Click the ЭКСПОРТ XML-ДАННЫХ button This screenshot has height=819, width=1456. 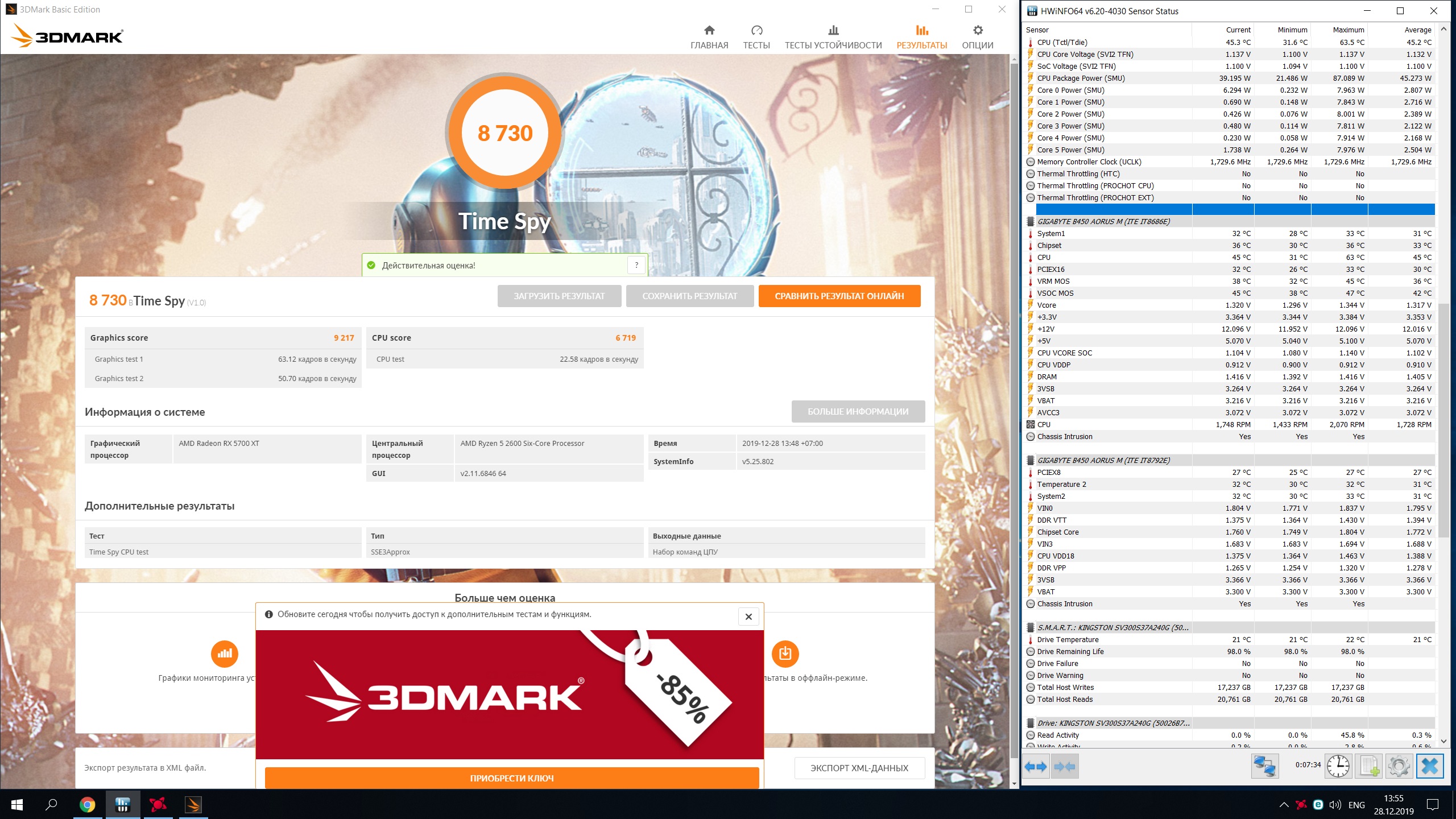[x=859, y=768]
